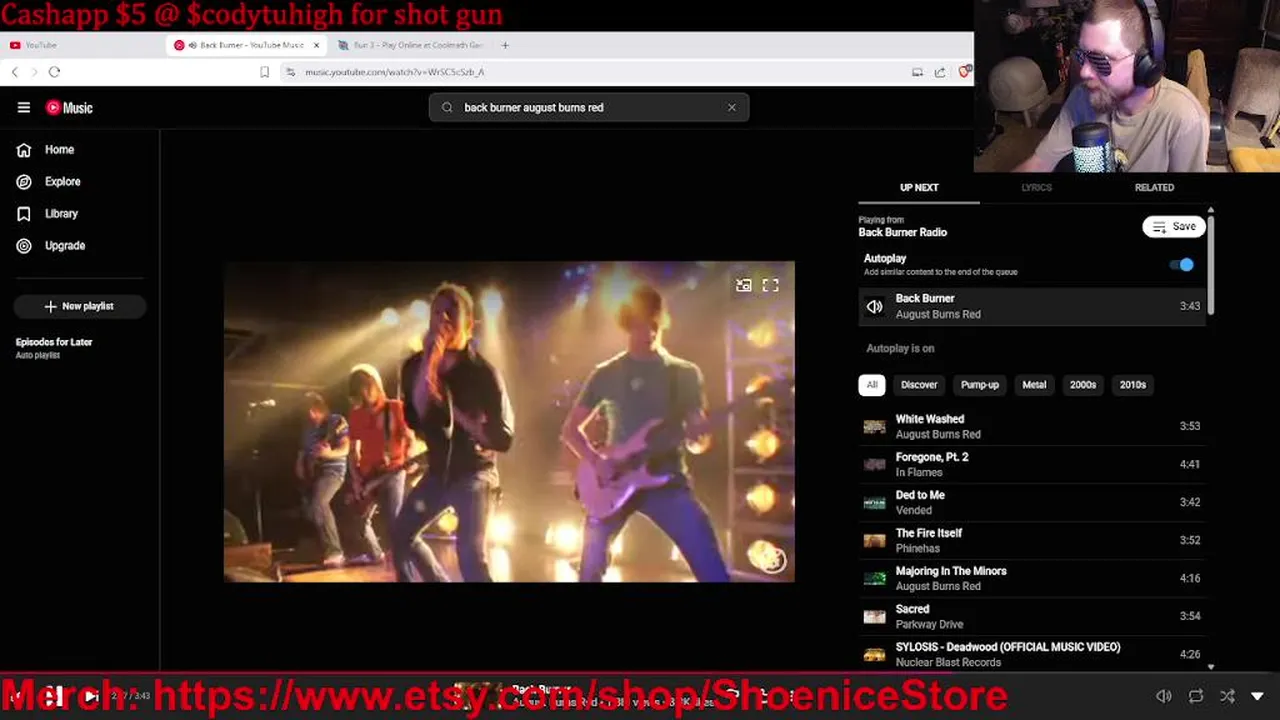This screenshot has width=1280, height=720.
Task: Click the address bar URL
Action: click(x=395, y=72)
